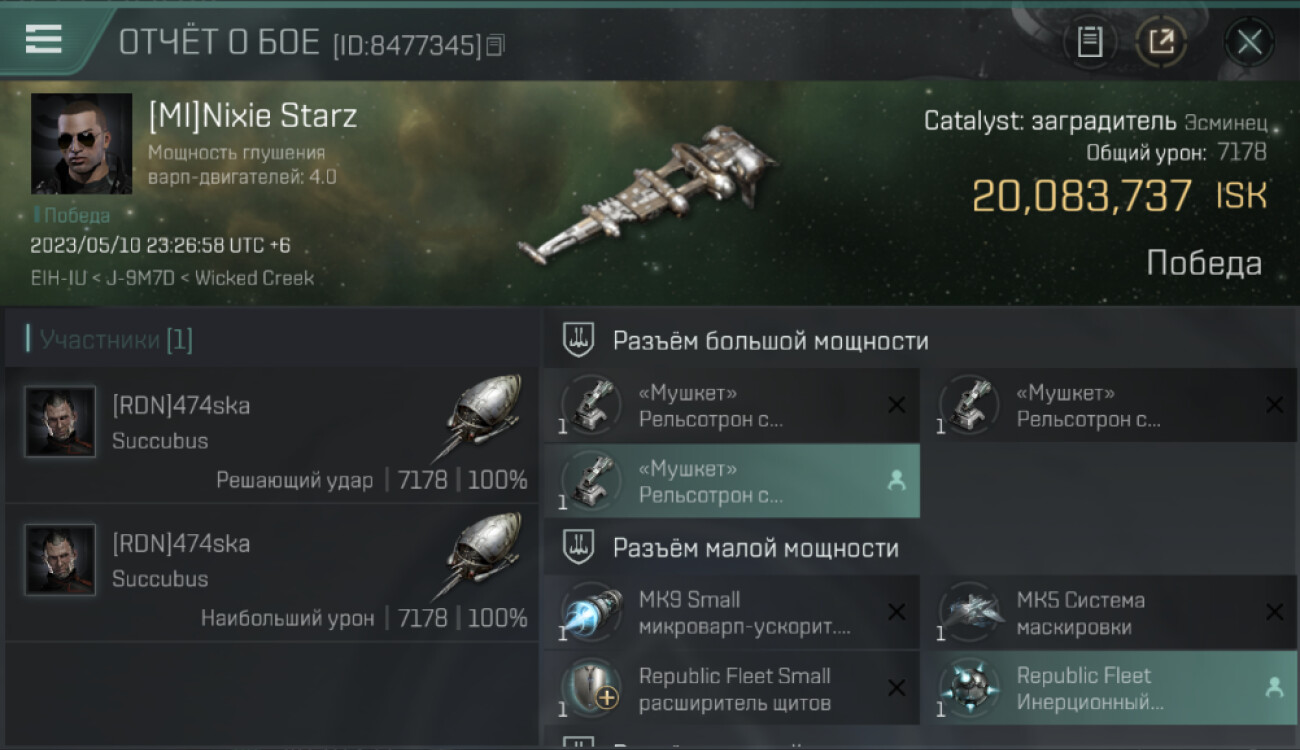Screen dimensions: 1300x750
Task: Open the hamburger menu at top left
Action: tap(43, 39)
